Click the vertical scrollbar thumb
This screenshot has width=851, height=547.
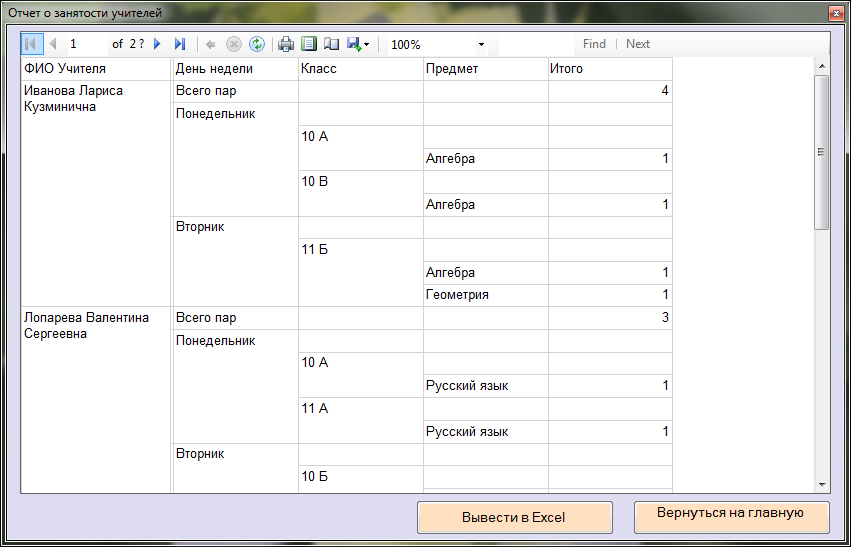coord(822,152)
